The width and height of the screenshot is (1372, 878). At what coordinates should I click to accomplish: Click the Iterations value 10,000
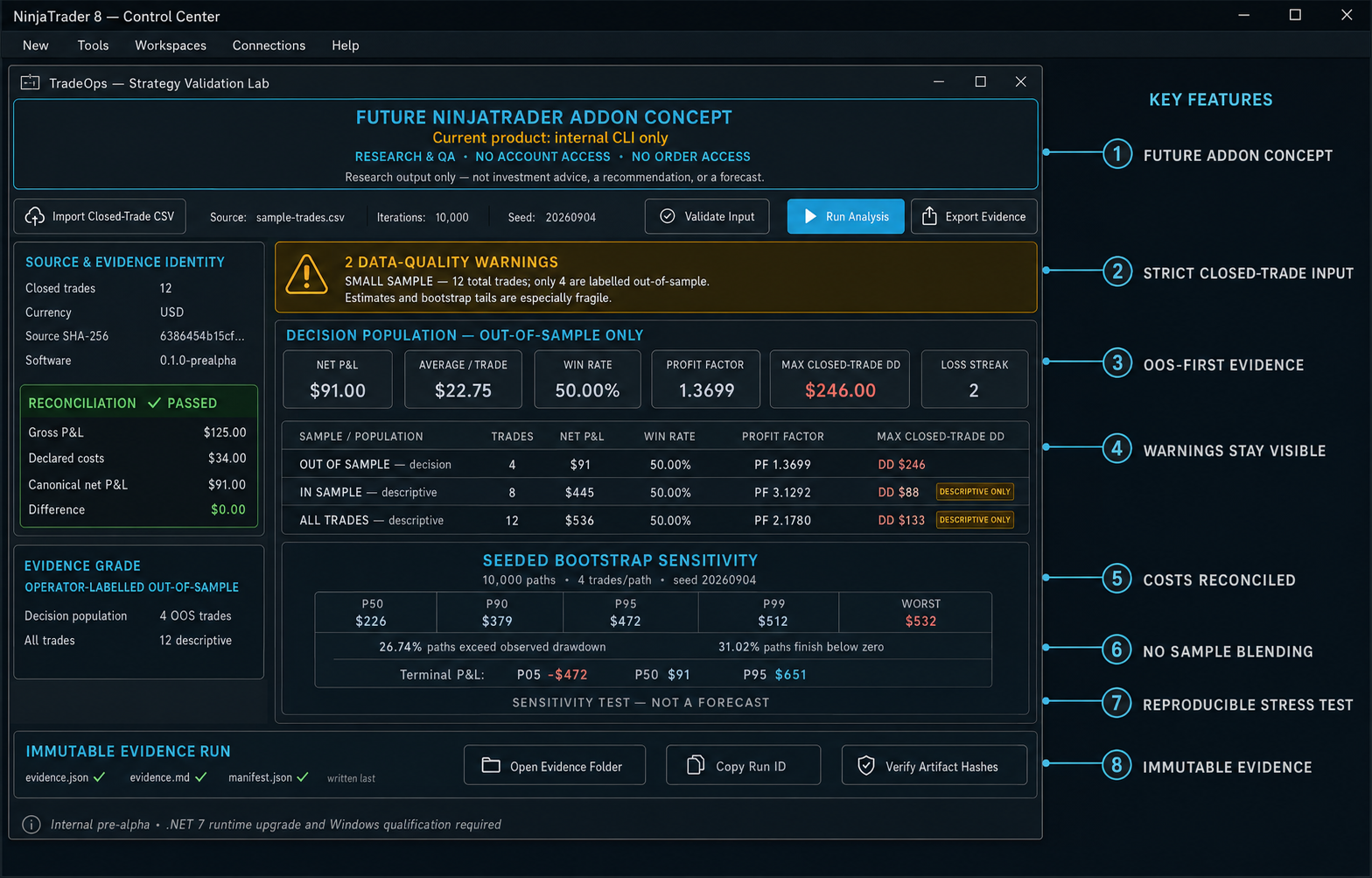click(x=452, y=217)
